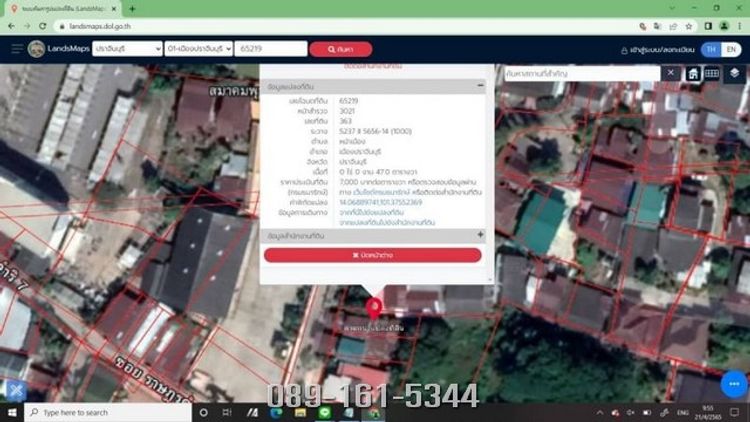Click the red close window button

click(x=373, y=255)
